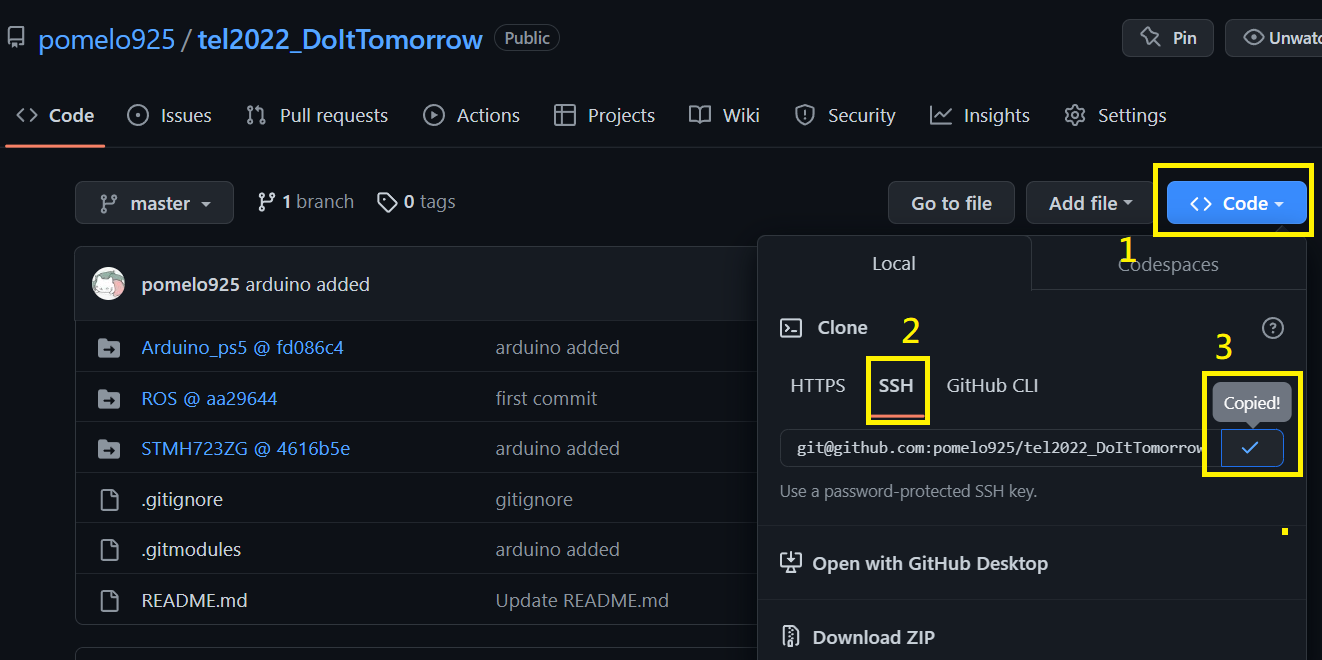
Task: Open the .gitignore file
Action: (182, 499)
